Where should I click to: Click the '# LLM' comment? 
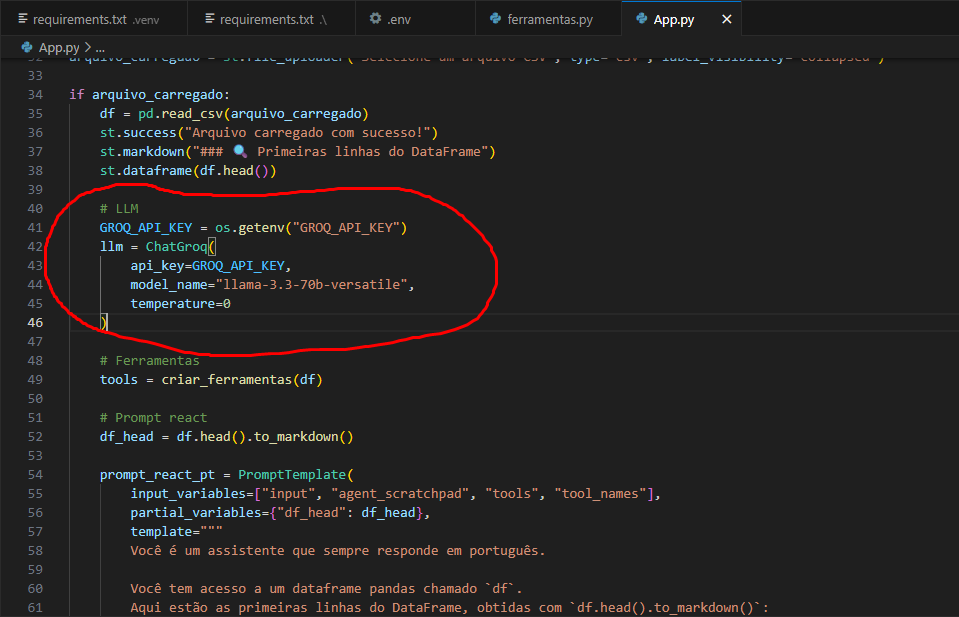click(x=119, y=209)
